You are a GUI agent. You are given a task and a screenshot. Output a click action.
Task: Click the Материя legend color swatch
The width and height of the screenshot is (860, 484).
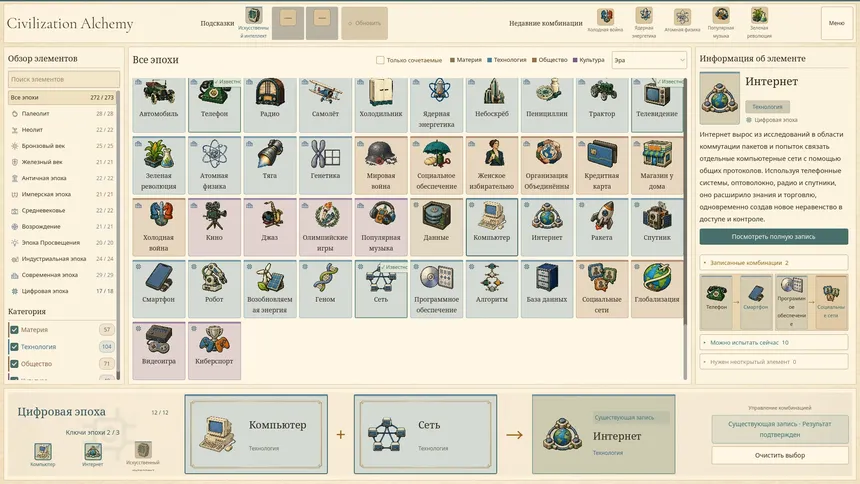click(452, 60)
